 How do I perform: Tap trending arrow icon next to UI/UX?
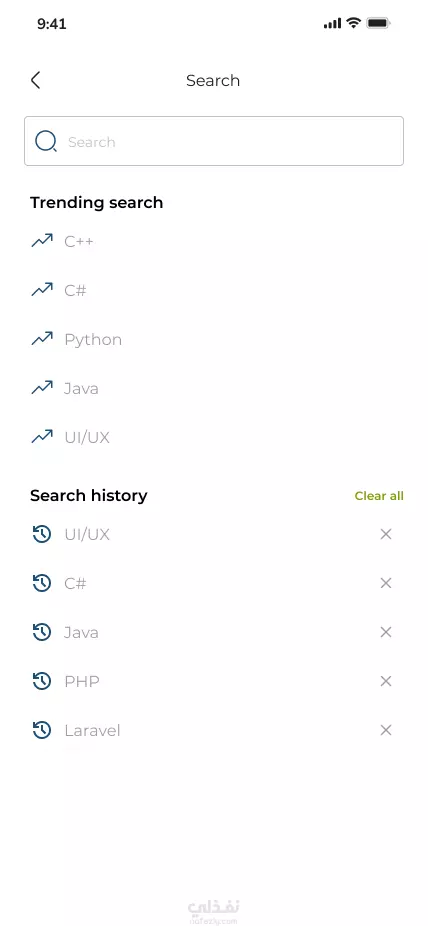41,437
